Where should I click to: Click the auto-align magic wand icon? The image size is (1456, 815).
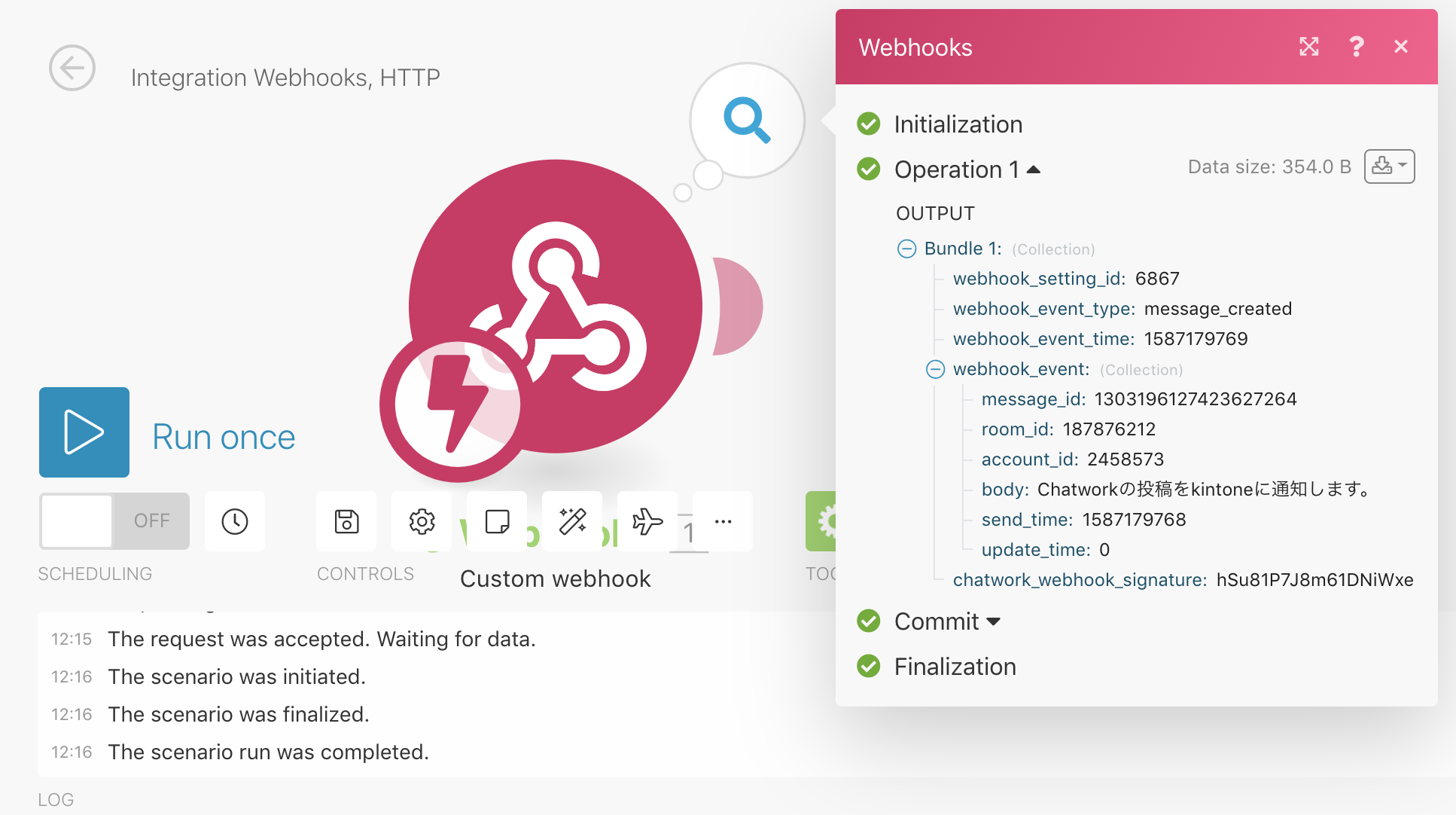click(572, 521)
